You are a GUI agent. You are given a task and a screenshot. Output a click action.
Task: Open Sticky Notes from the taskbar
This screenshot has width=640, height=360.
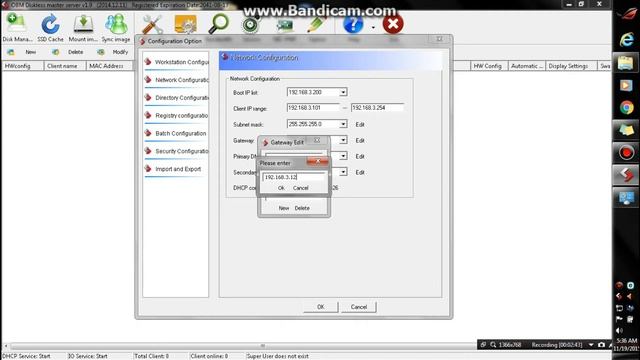pyautogui.click(x=626, y=130)
